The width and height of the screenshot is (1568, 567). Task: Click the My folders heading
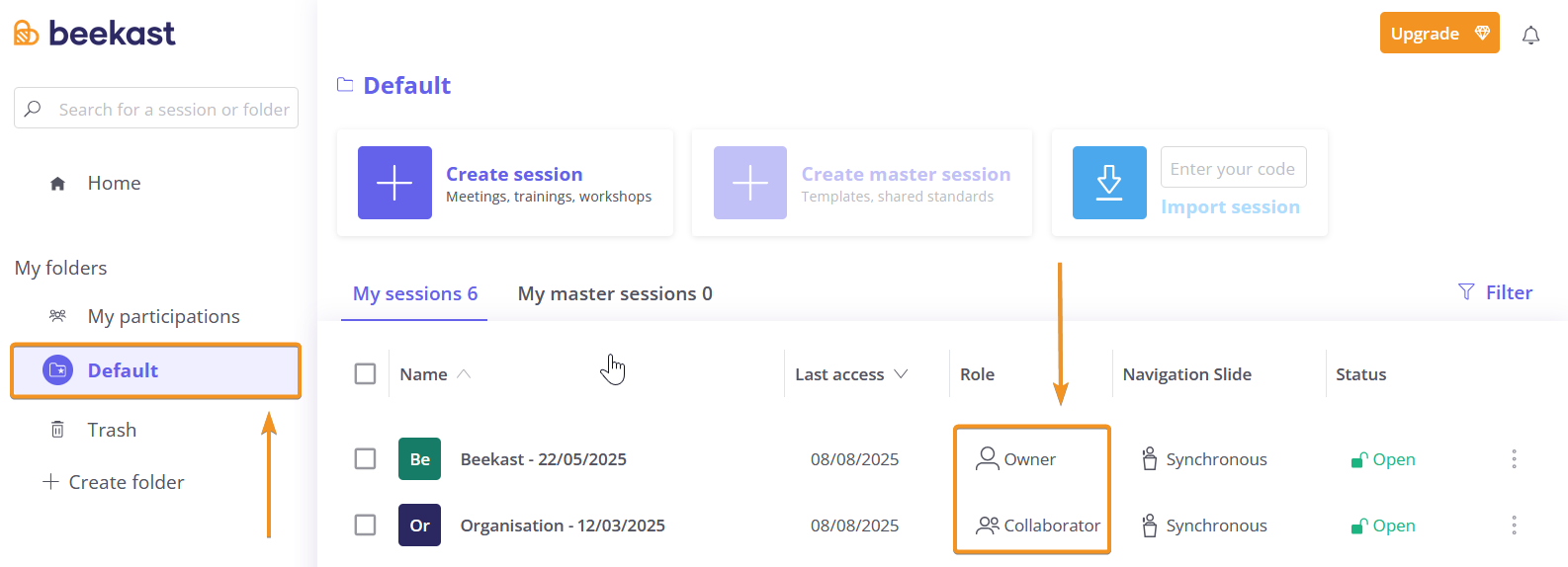(60, 268)
